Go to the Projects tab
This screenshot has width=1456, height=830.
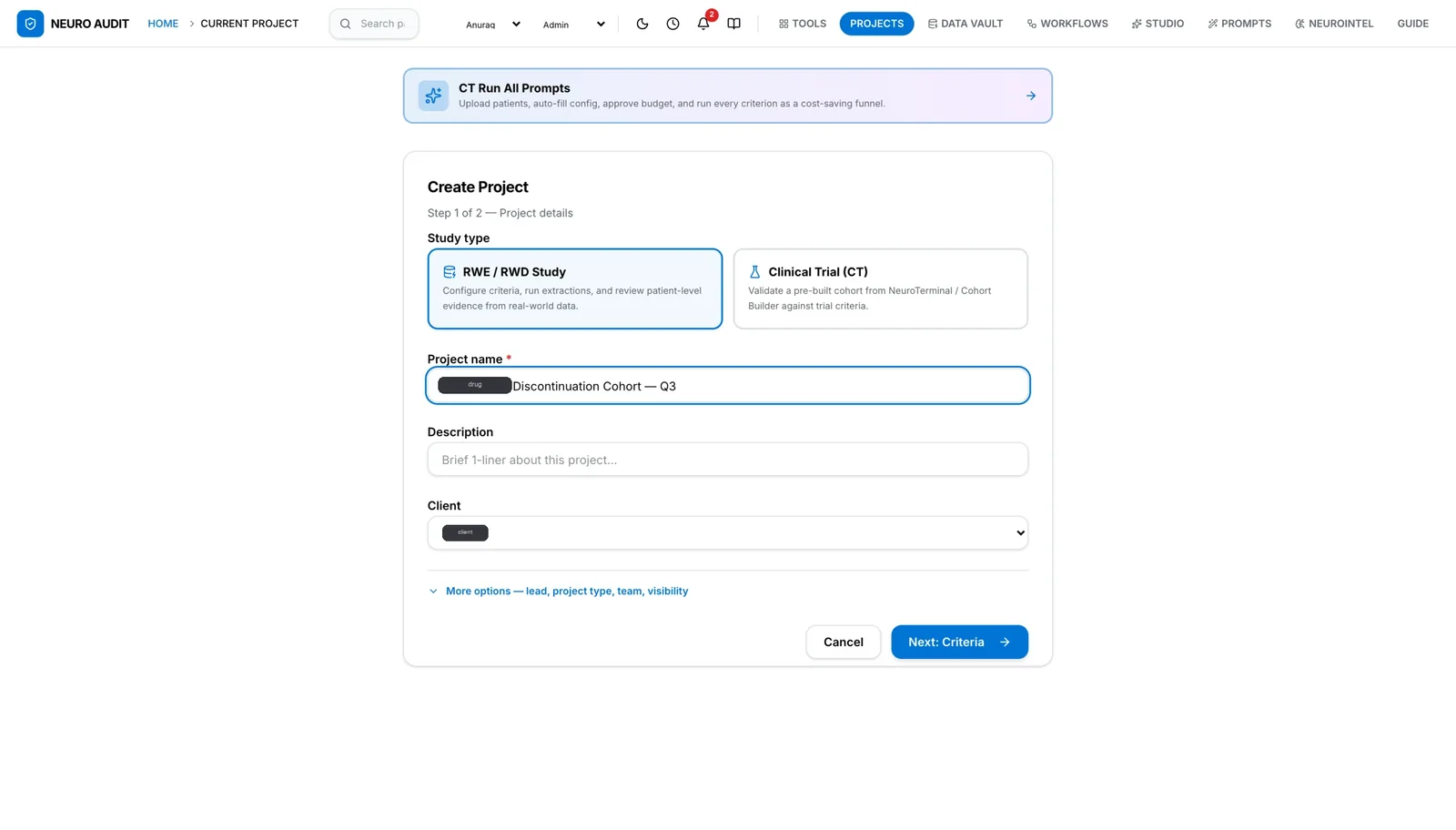click(877, 24)
